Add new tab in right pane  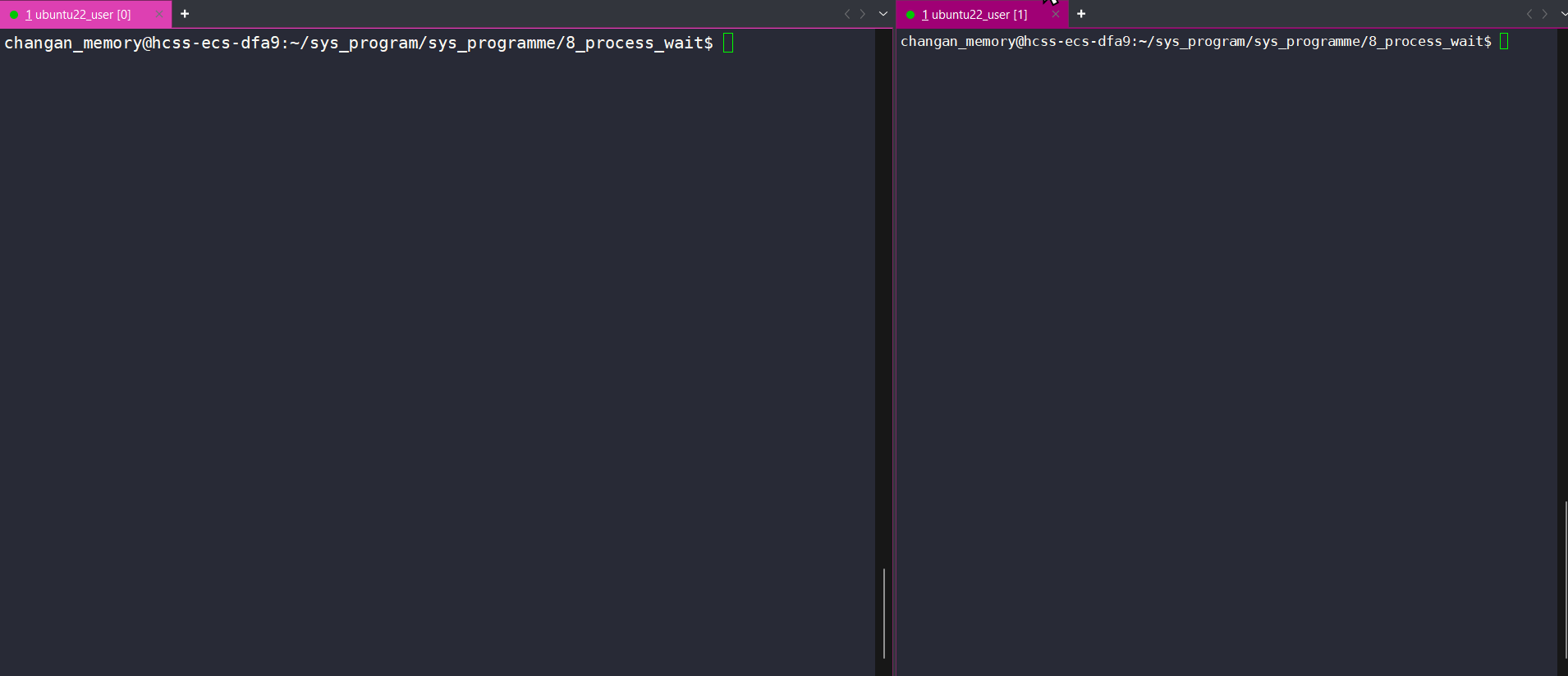[1081, 14]
